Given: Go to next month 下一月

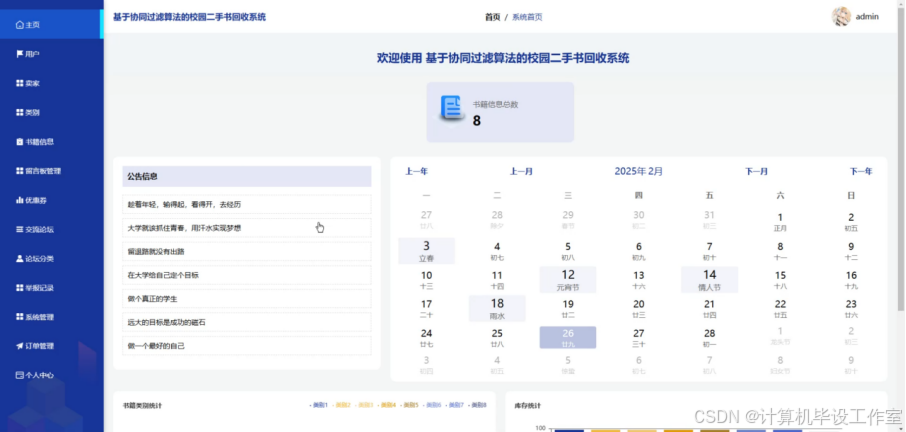Looking at the screenshot, I should point(756,172).
